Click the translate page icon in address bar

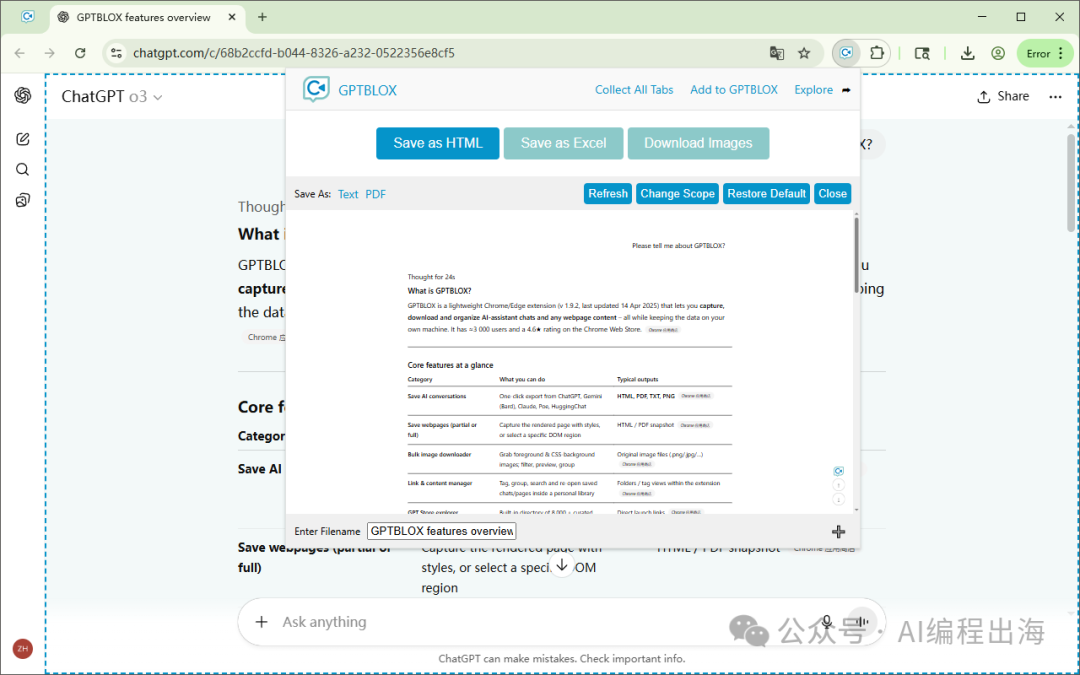pos(776,53)
